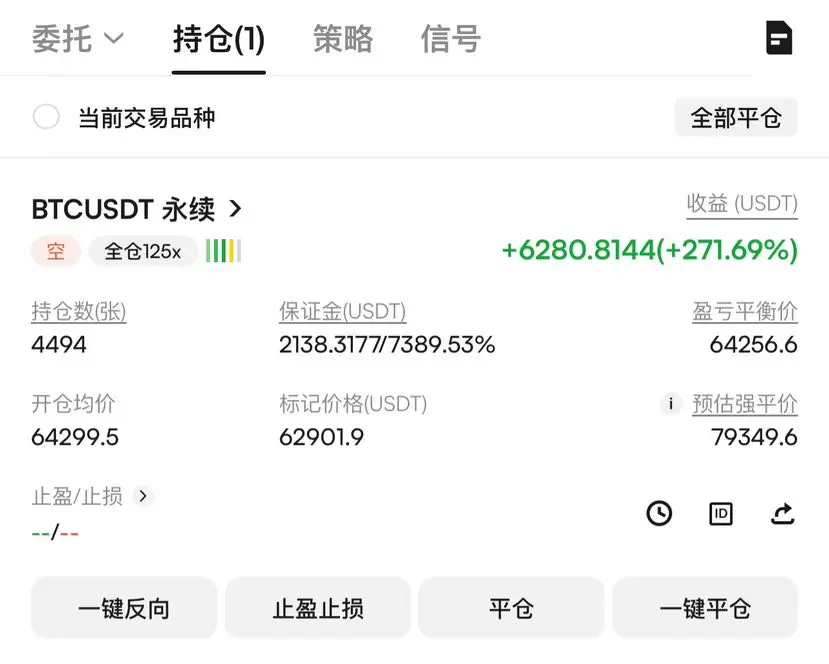Tap margin value 2138.3177/7389.53%
The height and width of the screenshot is (664, 829).
coord(387,345)
